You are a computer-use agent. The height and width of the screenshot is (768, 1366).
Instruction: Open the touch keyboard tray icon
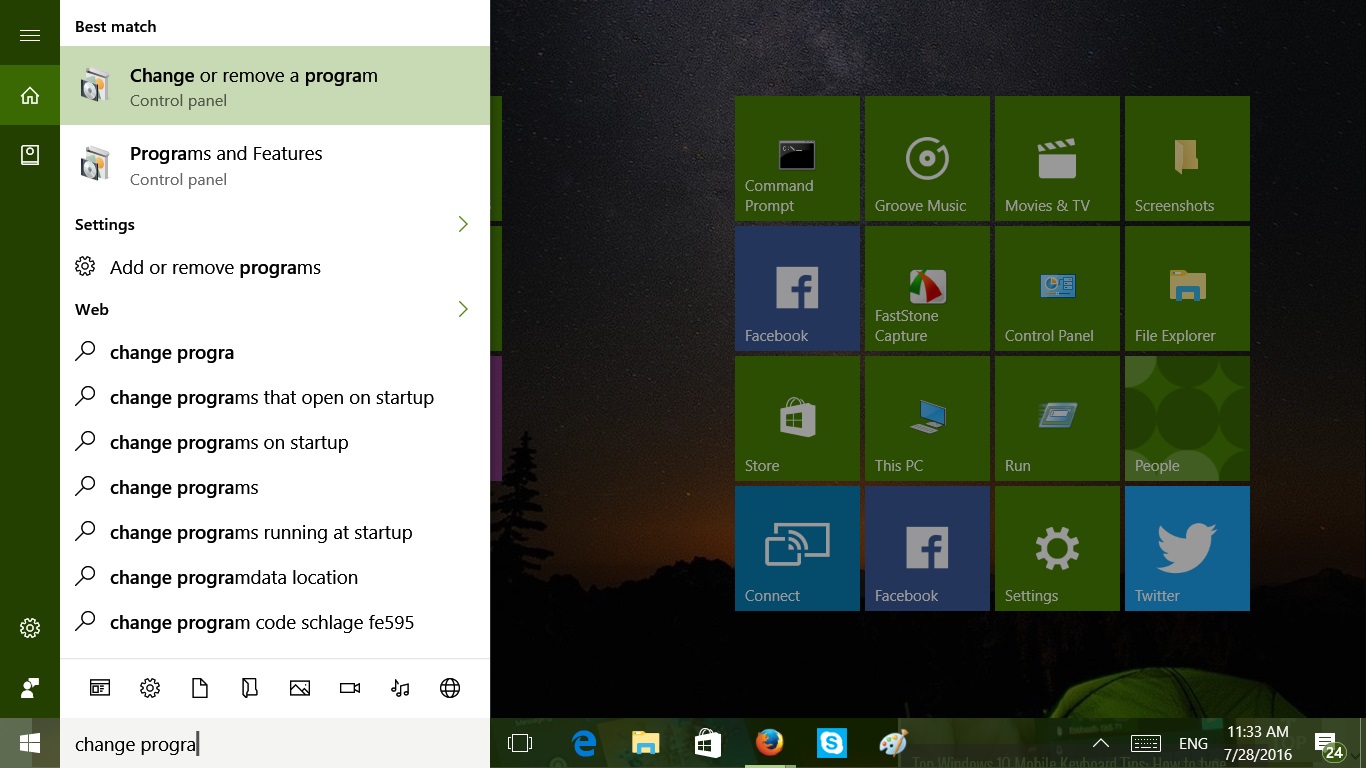pos(1146,743)
